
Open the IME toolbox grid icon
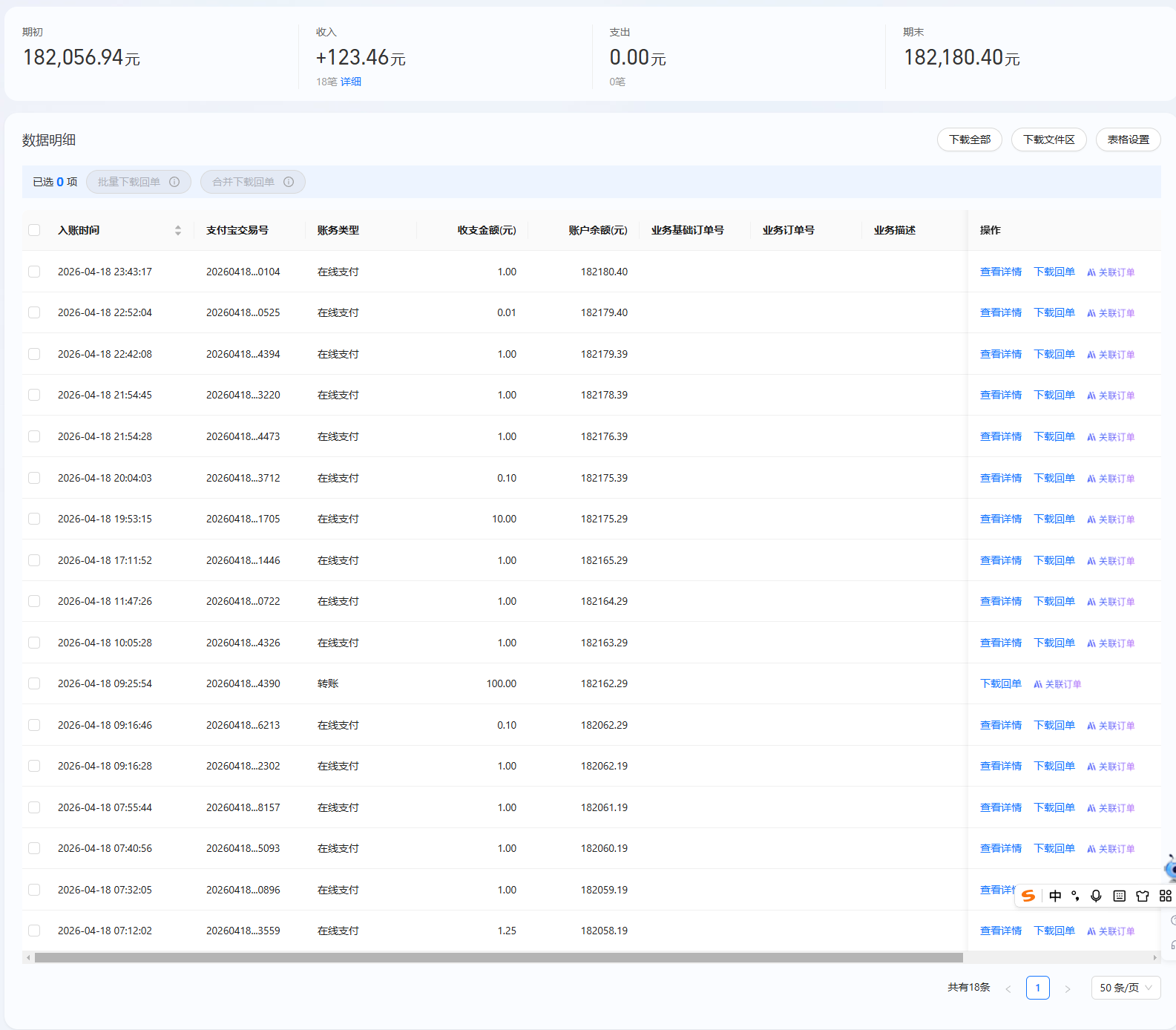tap(1166, 896)
